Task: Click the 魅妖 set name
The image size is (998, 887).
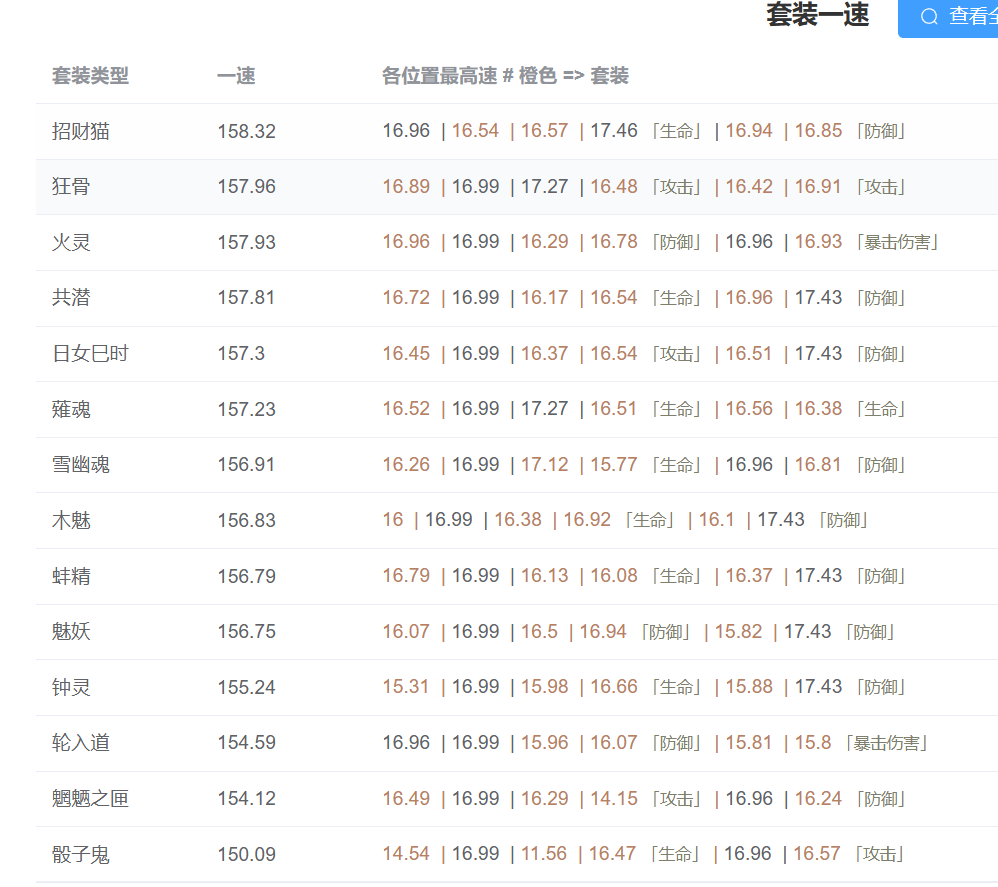Action: pyautogui.click(x=71, y=632)
